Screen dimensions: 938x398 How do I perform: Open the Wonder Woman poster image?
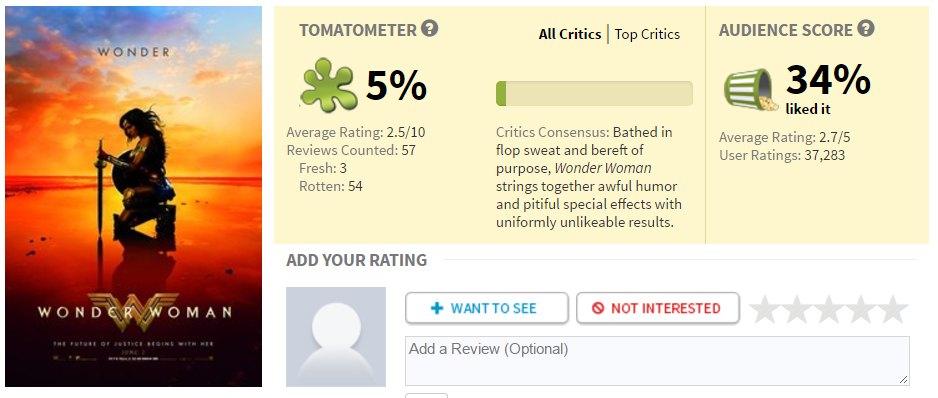click(133, 196)
